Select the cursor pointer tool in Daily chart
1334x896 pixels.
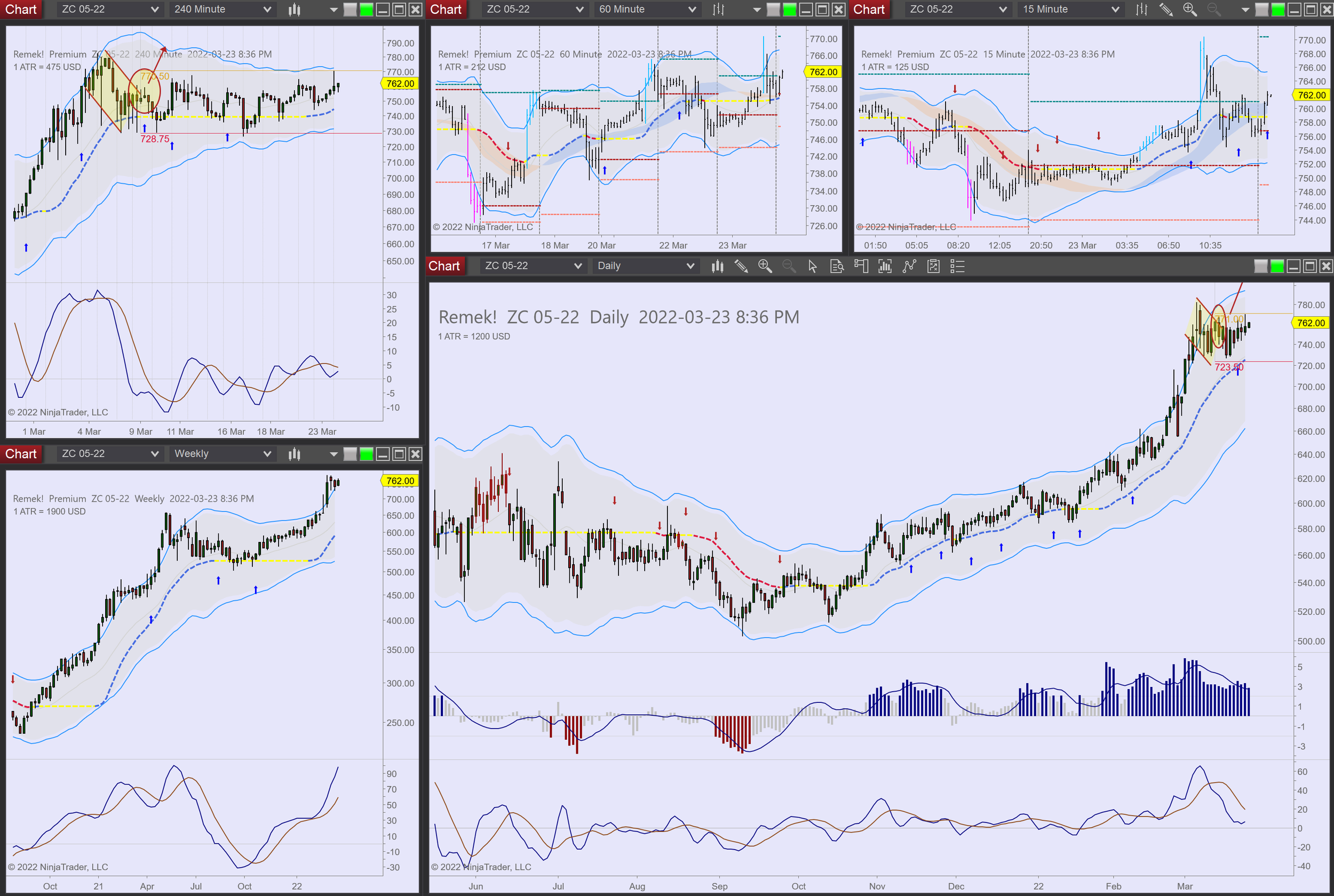(x=812, y=266)
